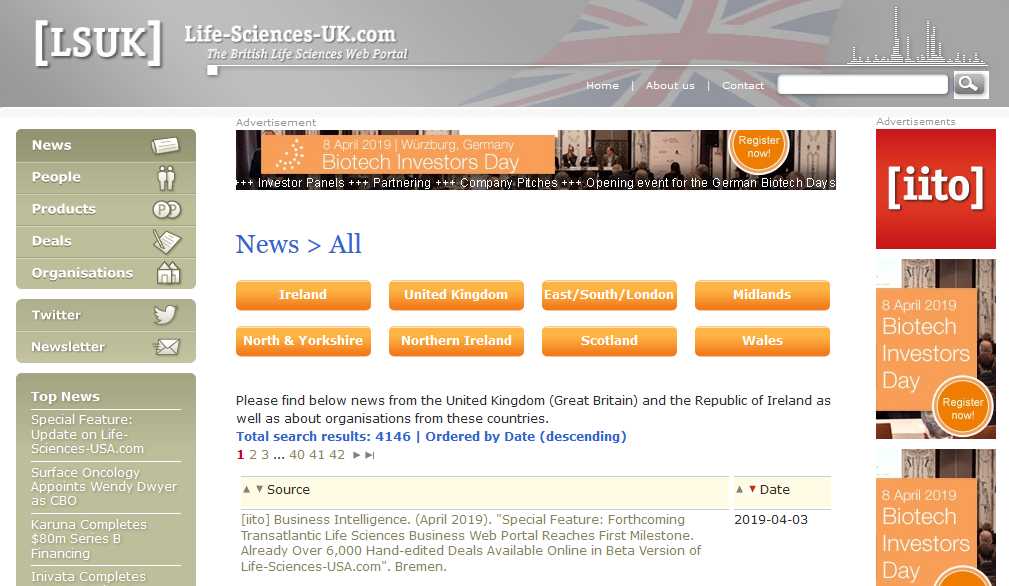The image size is (1009, 586).
Task: Open the [iito] Business Intelligence news entry
Action: point(471,543)
